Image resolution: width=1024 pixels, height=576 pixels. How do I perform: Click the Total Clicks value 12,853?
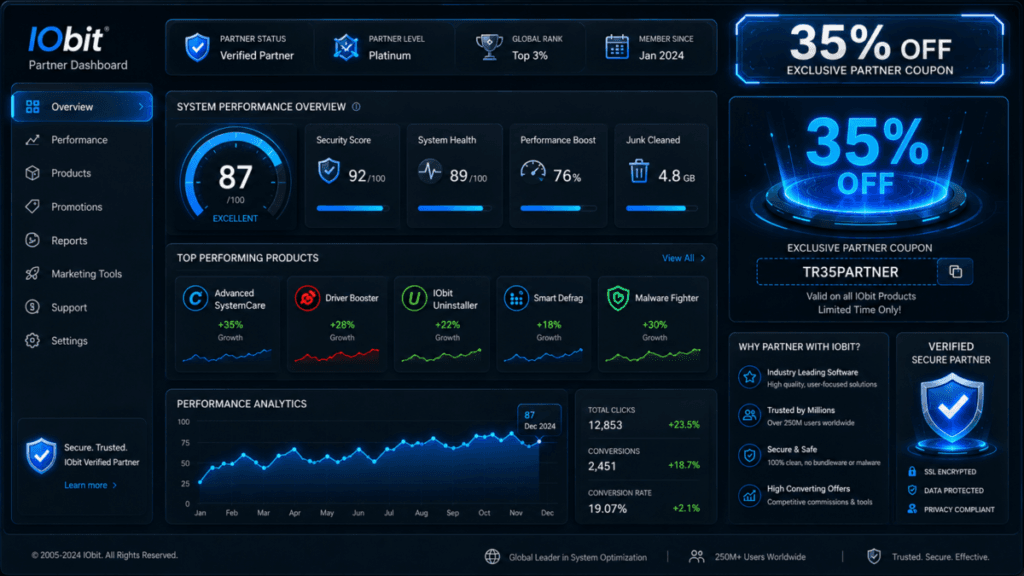605,425
